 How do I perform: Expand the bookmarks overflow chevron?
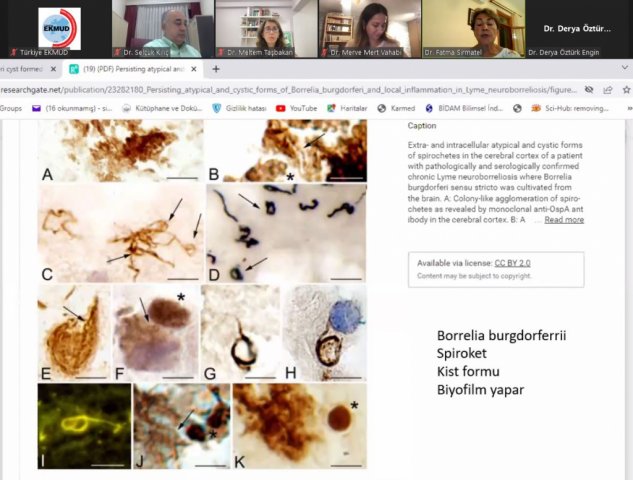click(628, 107)
